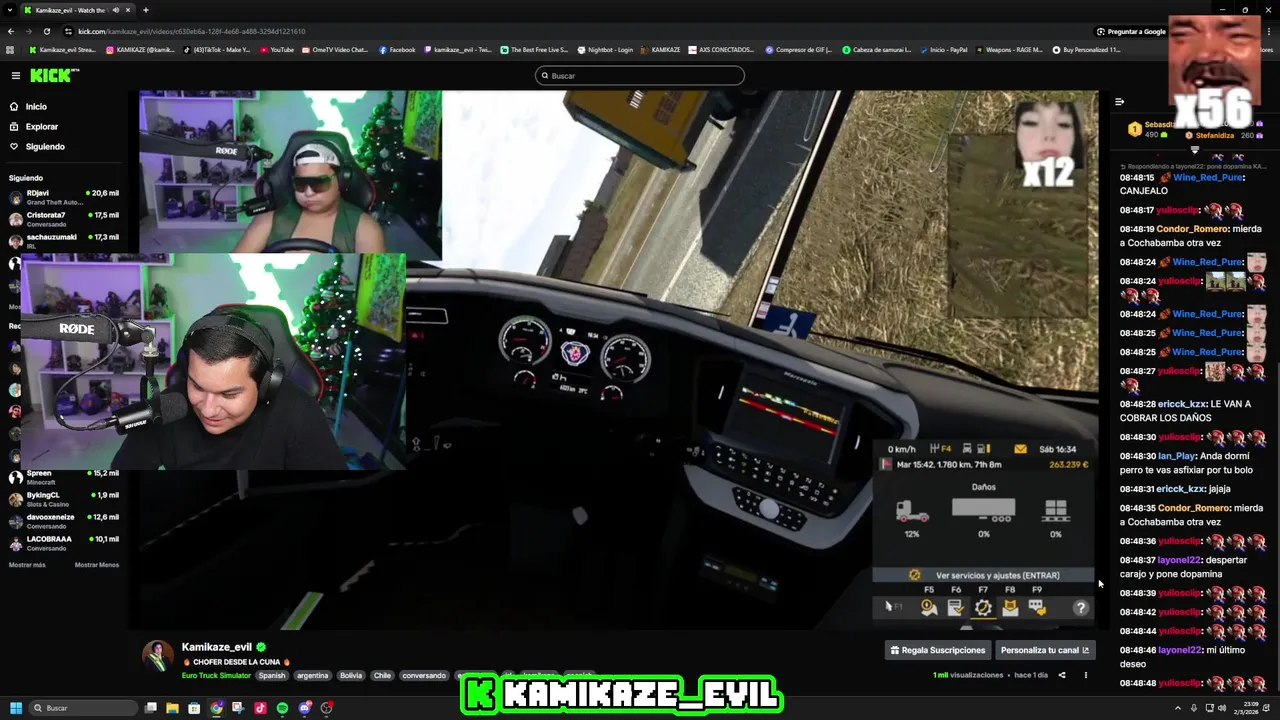The width and height of the screenshot is (1280, 720).
Task: Select the Bolivia tag
Action: click(351, 675)
